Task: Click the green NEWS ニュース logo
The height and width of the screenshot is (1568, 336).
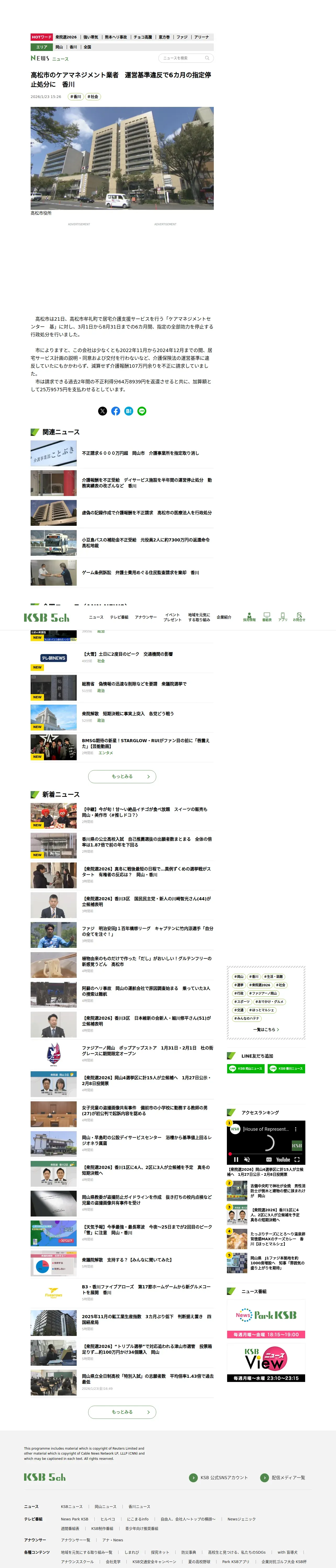Action: click(50, 59)
